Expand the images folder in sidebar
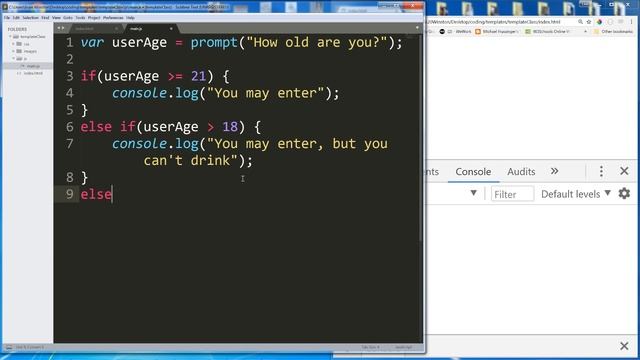The height and width of the screenshot is (360, 640). (x=13, y=51)
